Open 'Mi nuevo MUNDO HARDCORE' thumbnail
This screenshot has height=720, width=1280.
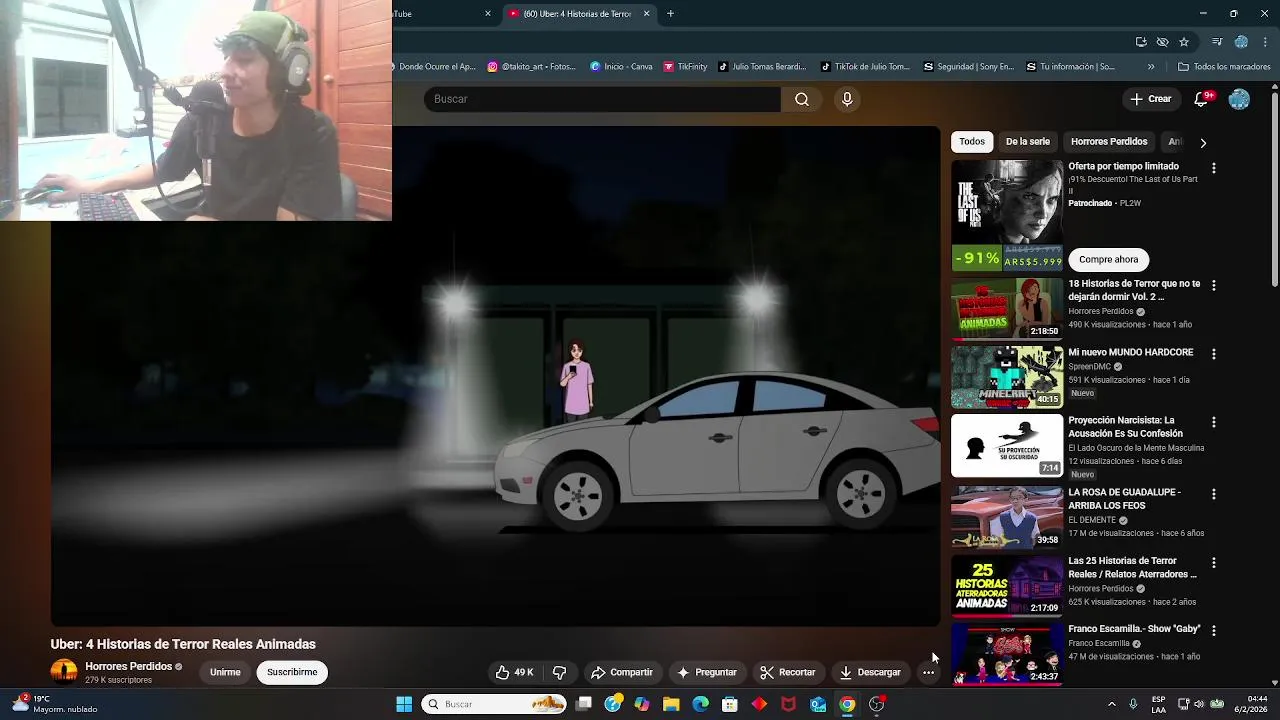pyautogui.click(x=1007, y=377)
